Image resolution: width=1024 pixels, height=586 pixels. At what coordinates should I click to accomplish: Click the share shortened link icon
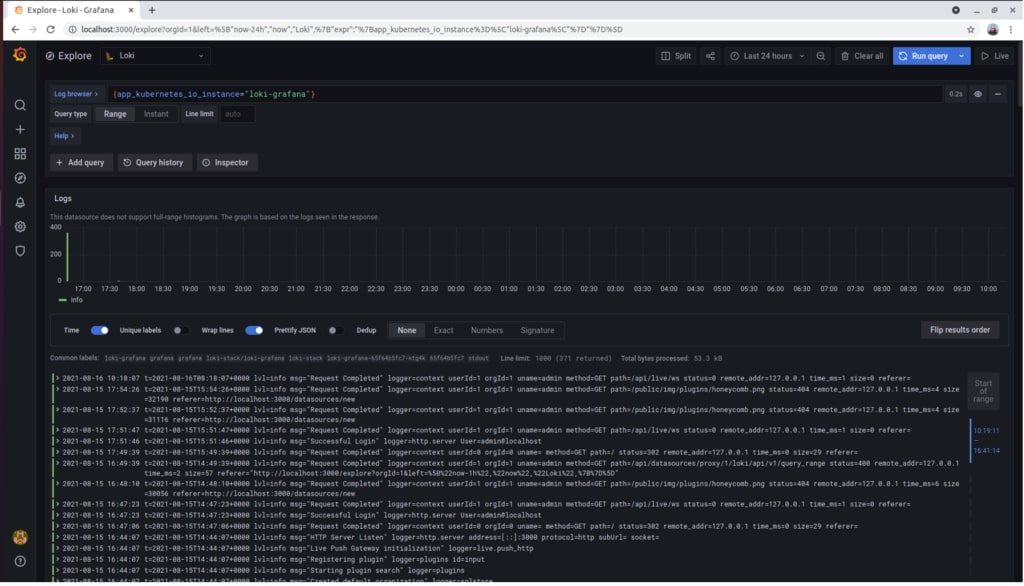[710, 56]
